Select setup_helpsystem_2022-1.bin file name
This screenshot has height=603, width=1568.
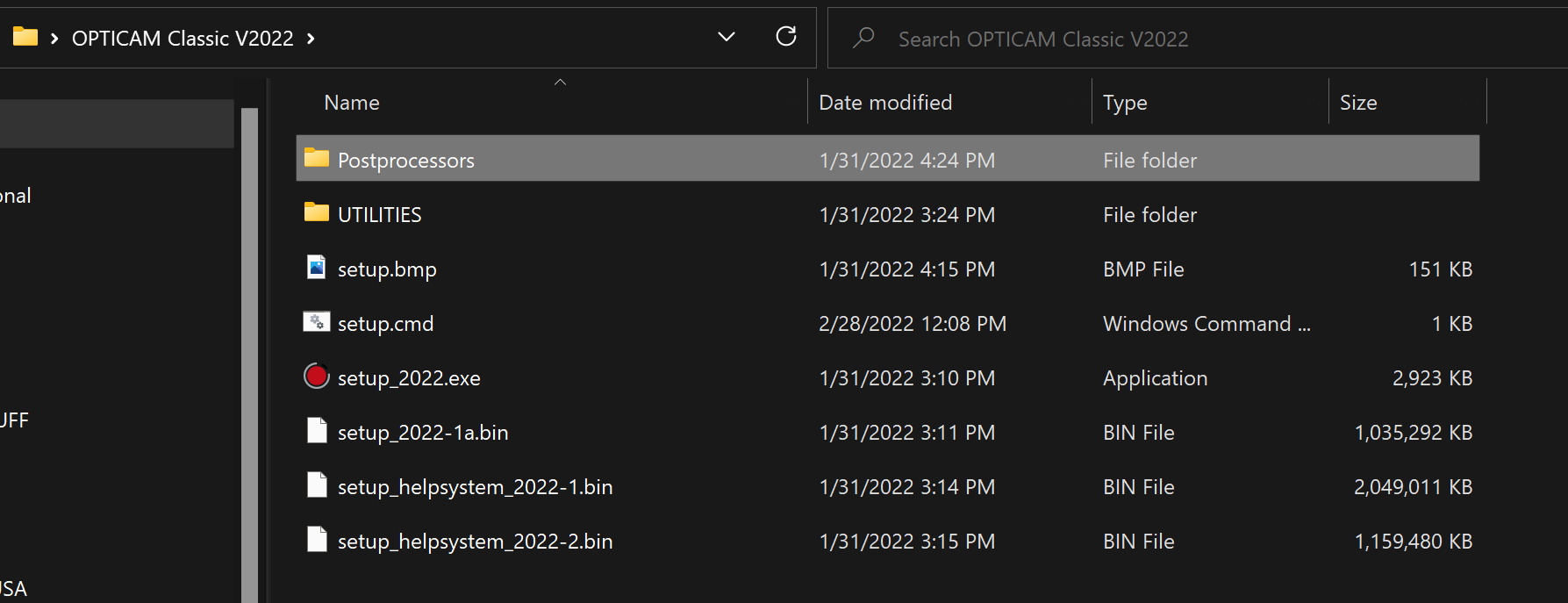pos(475,487)
